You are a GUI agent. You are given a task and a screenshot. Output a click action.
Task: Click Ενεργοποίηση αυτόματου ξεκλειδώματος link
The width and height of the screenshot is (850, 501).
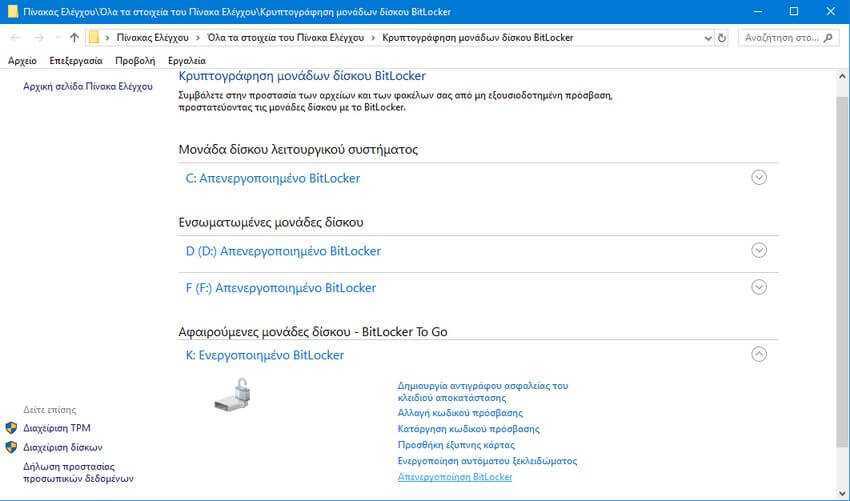pos(487,461)
